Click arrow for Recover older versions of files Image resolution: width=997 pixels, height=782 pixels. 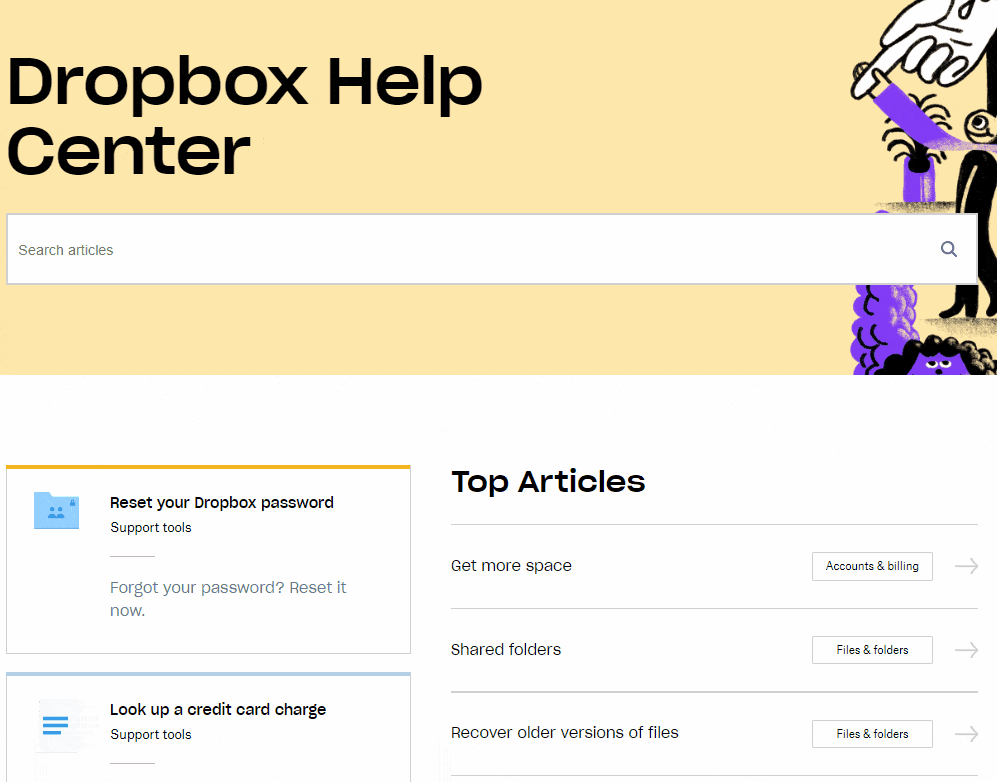point(965,734)
